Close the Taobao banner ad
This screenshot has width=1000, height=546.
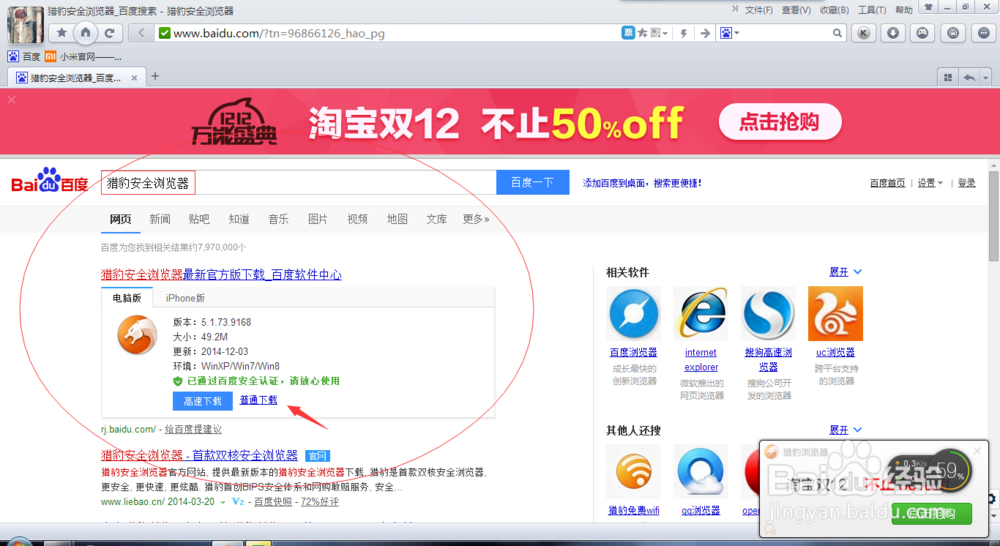pos(11,100)
